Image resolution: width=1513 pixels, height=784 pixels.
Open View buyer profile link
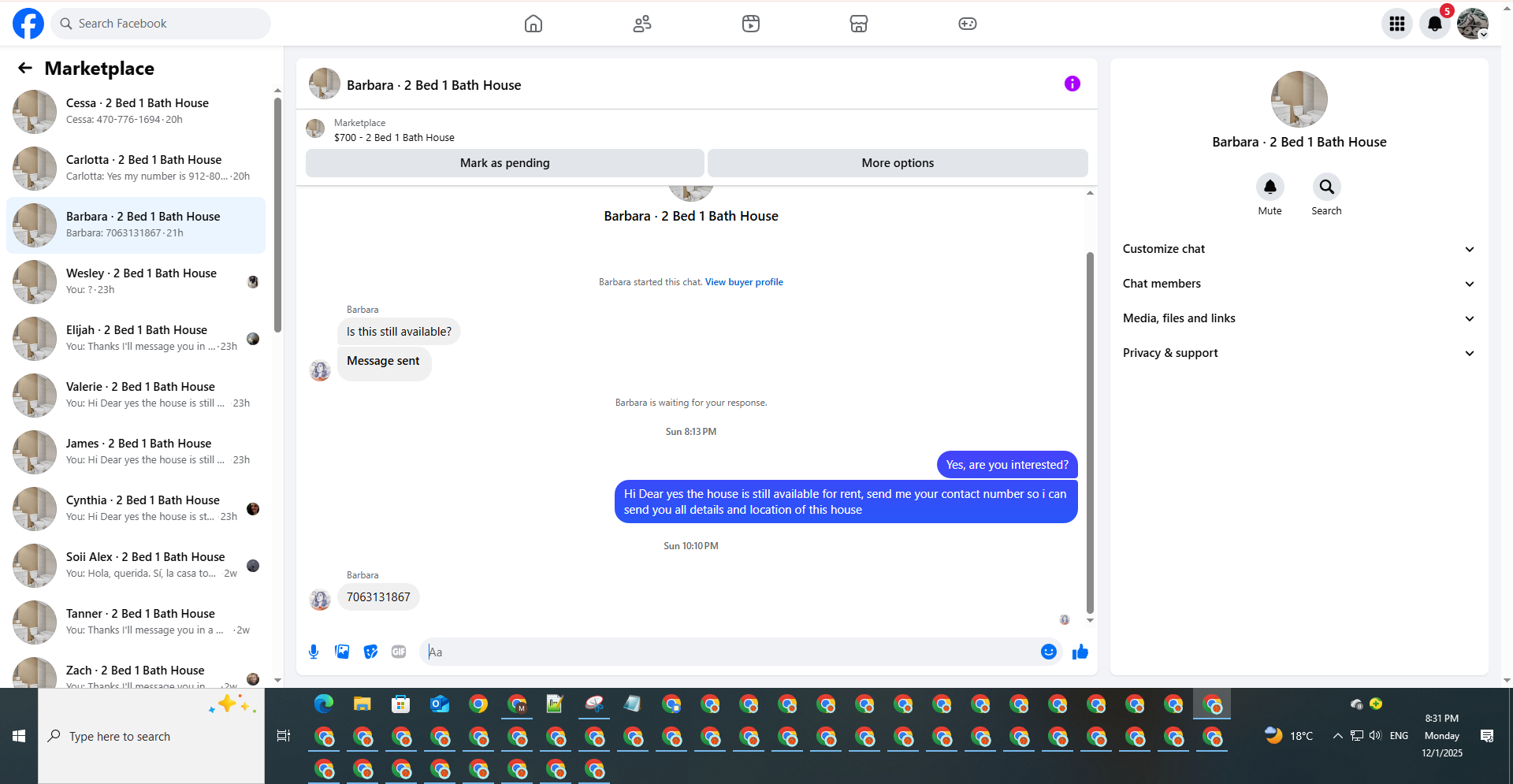click(744, 282)
